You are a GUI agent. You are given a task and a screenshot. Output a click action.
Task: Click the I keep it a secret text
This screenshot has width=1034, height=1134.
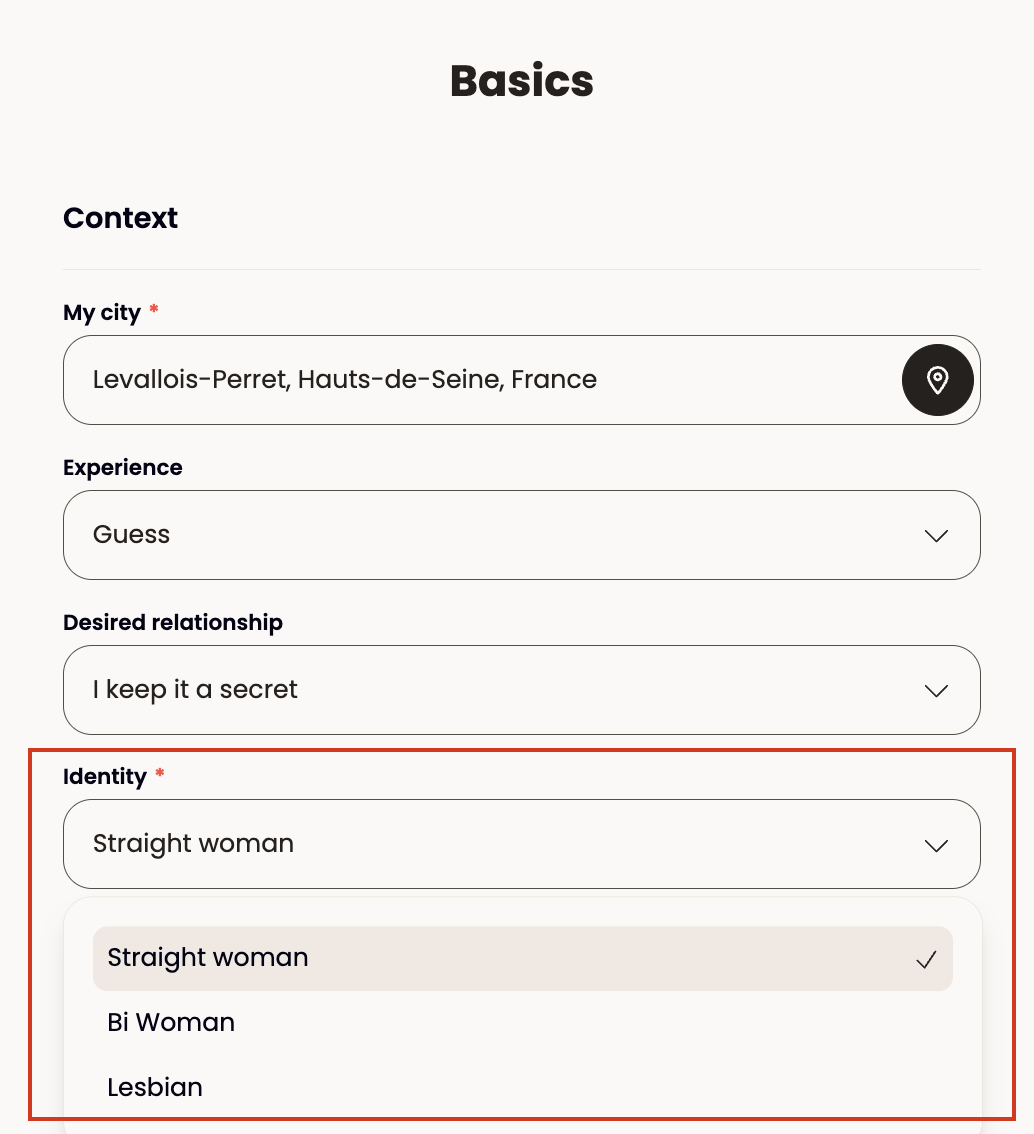[x=195, y=690]
